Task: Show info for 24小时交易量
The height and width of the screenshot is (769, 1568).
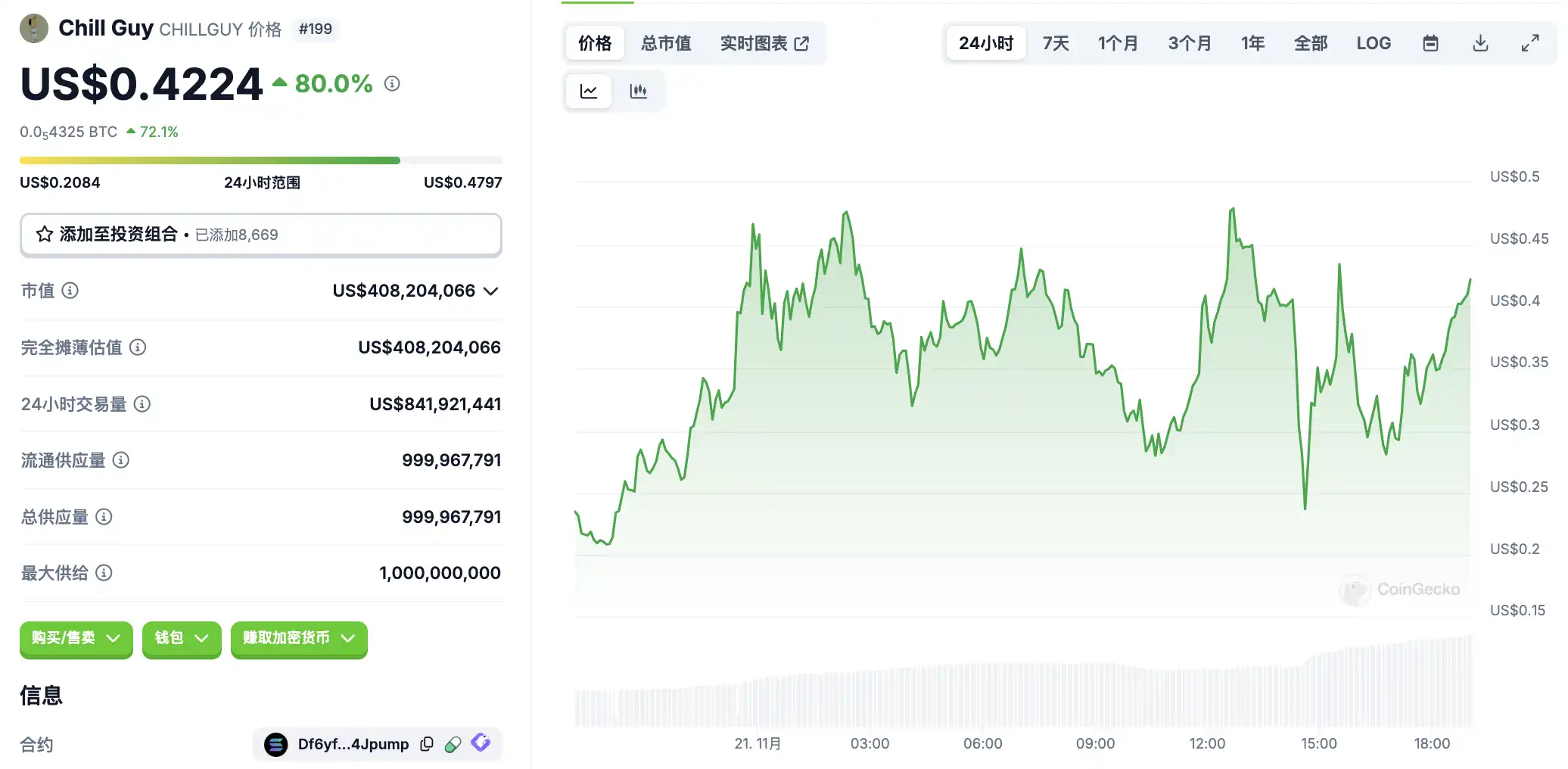Action: click(x=142, y=404)
